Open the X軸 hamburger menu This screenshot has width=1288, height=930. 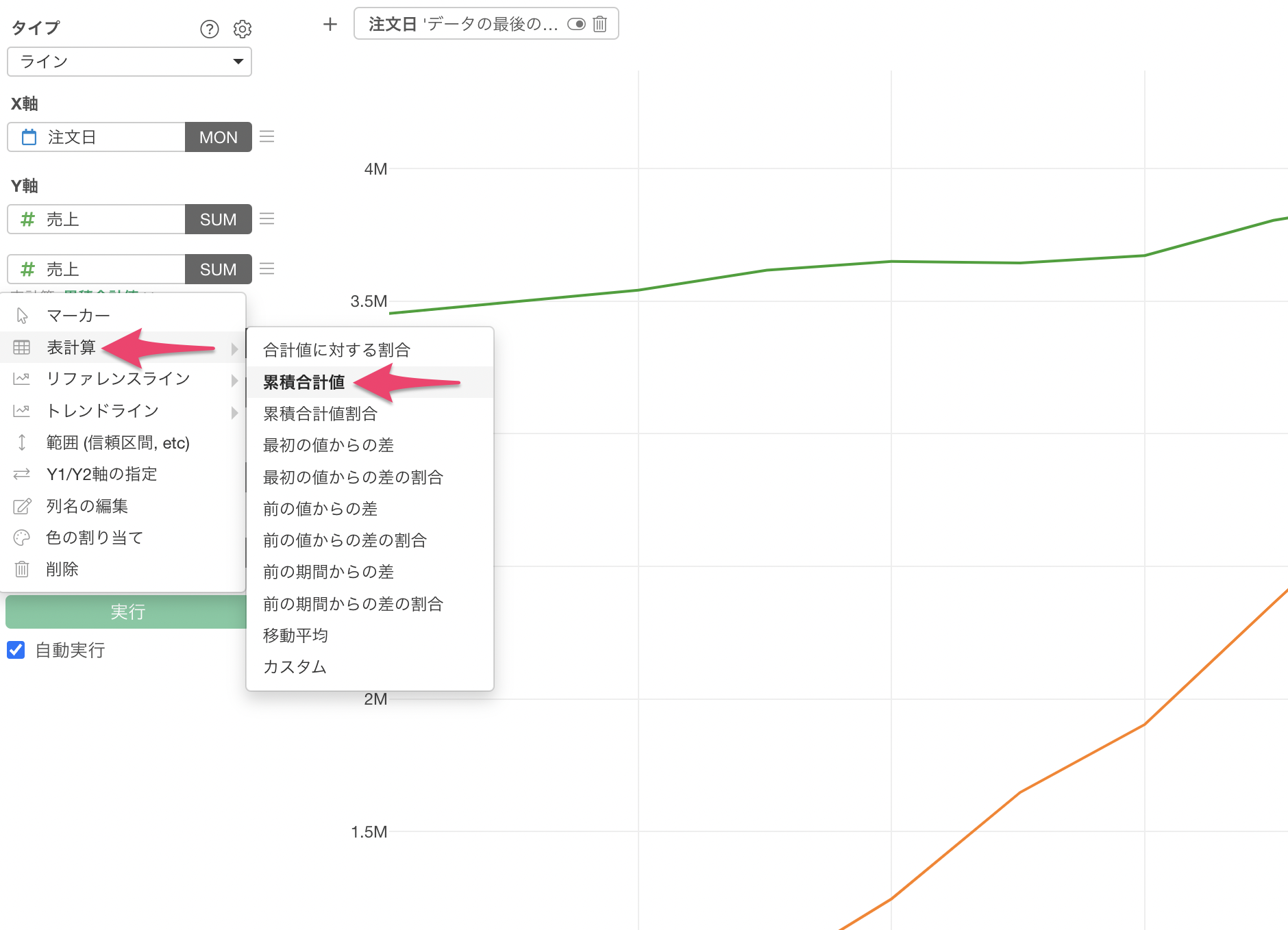[x=267, y=136]
